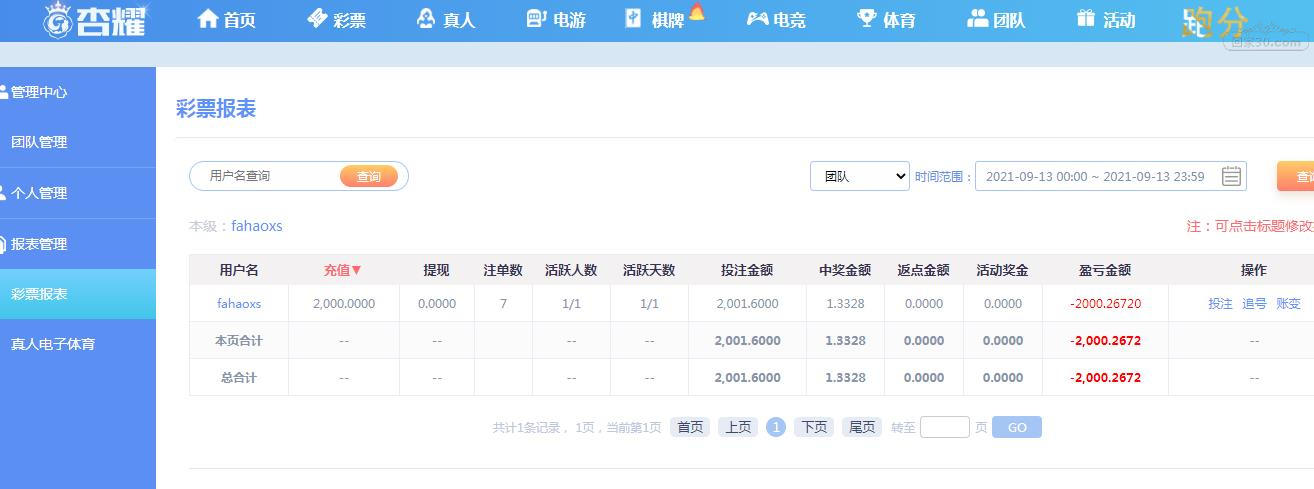The width and height of the screenshot is (1314, 489).
Task: Click the 账变 link in the fahaoxs row
Action: [x=1288, y=303]
